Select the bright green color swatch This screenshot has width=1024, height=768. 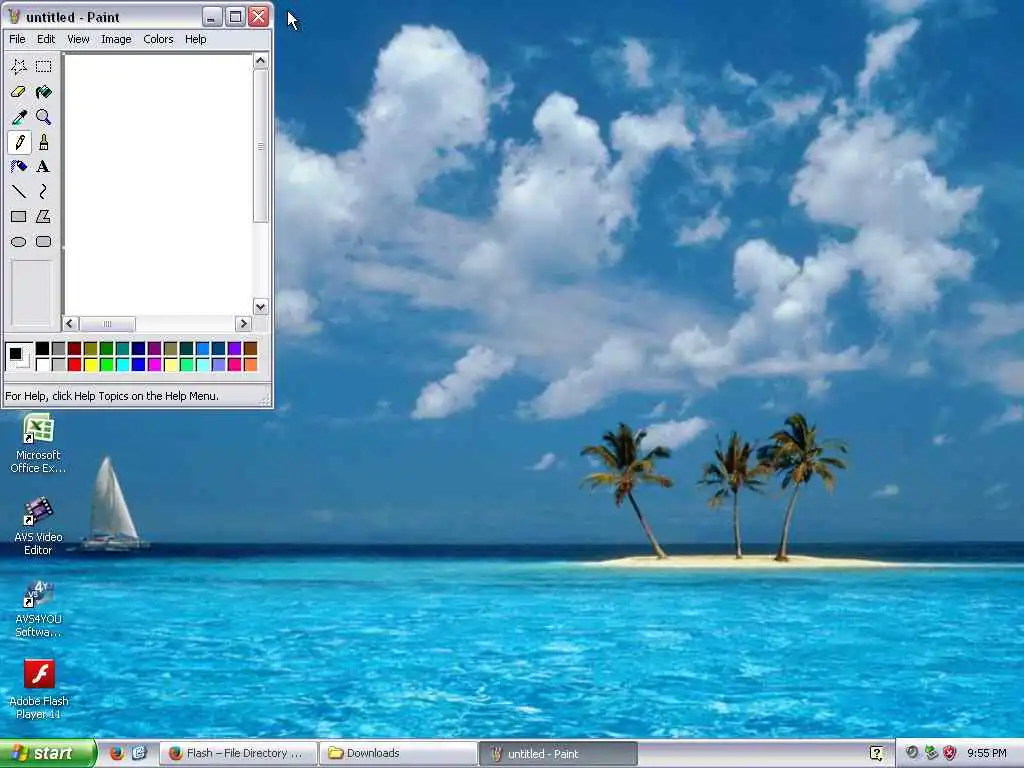(106, 364)
